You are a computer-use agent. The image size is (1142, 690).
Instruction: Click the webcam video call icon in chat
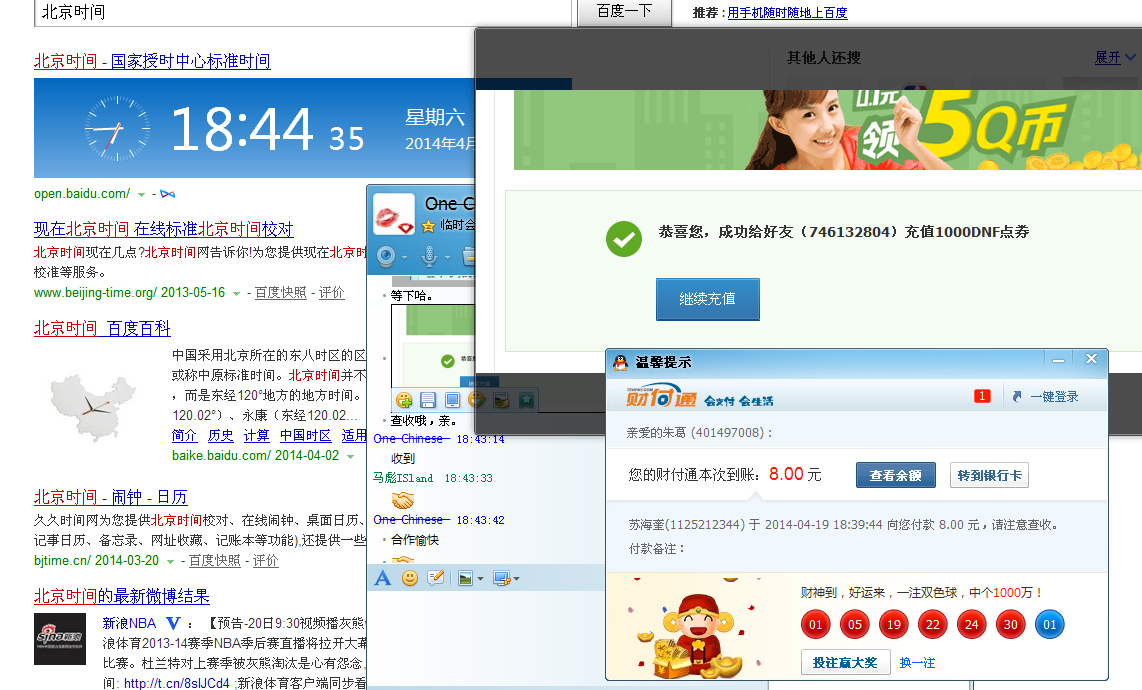[x=386, y=256]
